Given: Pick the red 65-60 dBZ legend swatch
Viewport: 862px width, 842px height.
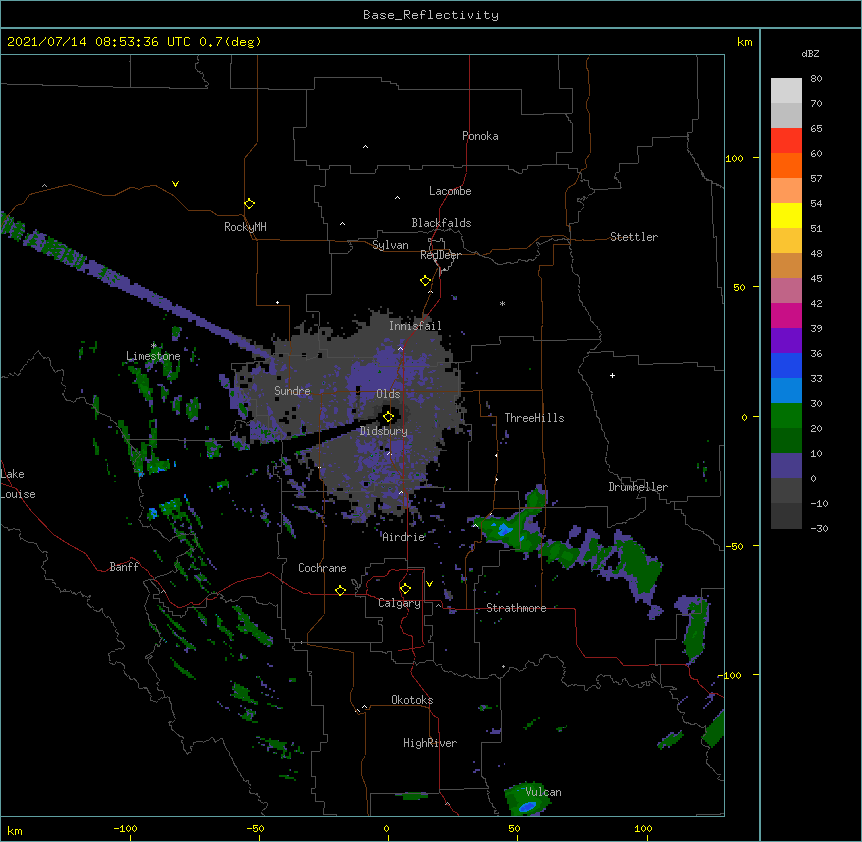Looking at the screenshot, I should pyautogui.click(x=786, y=140).
